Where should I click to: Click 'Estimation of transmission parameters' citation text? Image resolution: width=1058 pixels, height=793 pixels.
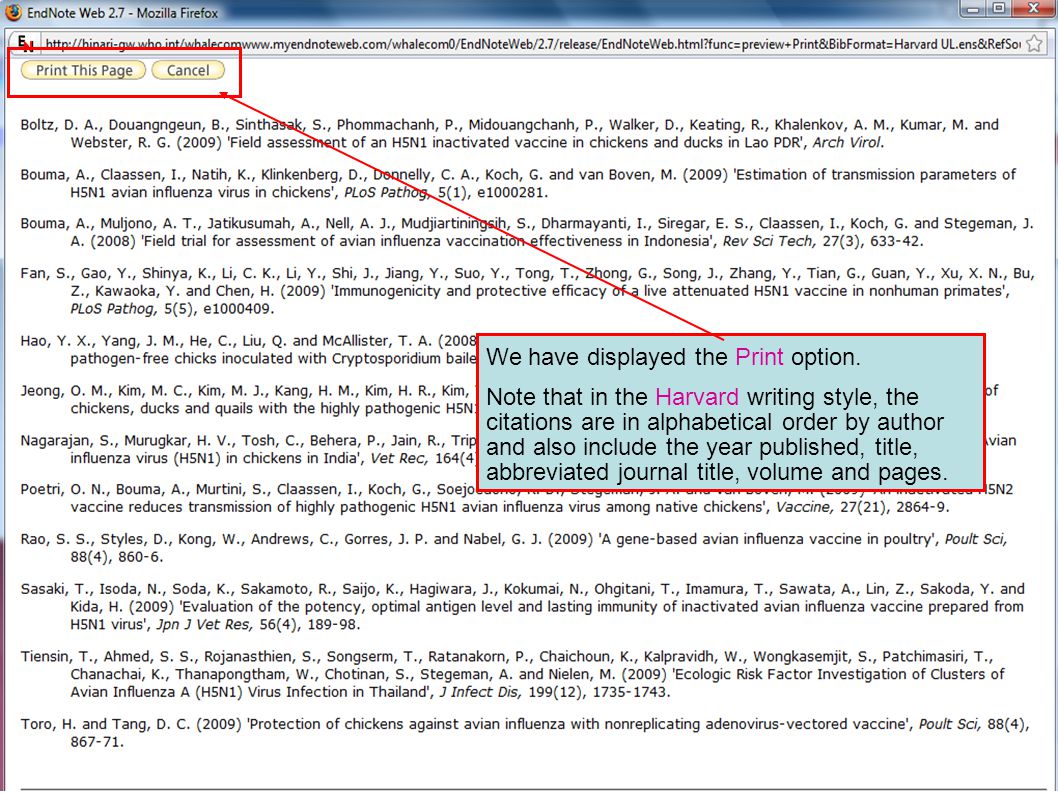click(875, 175)
